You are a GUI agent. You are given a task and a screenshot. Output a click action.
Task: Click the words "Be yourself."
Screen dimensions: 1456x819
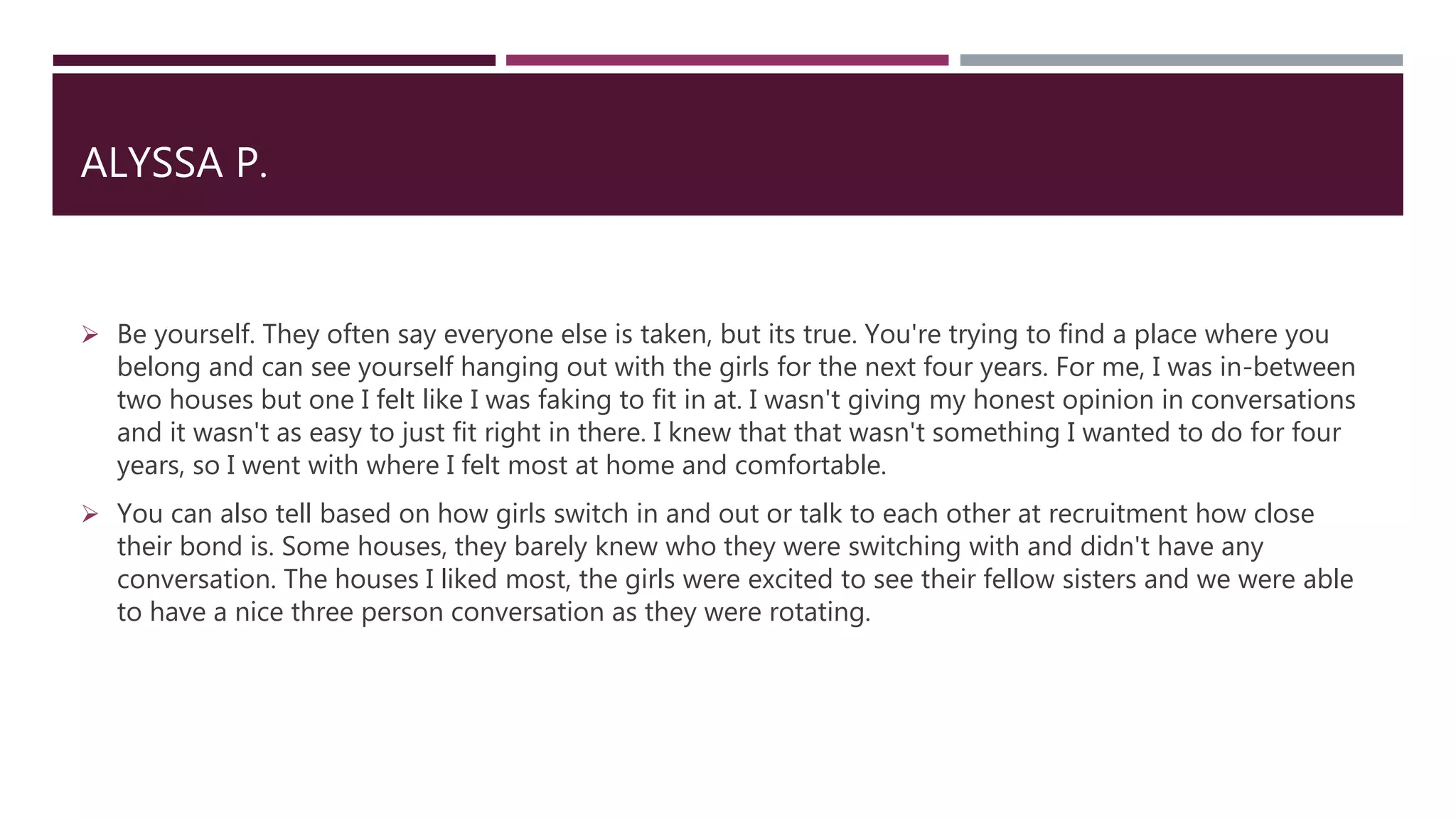[x=186, y=334]
